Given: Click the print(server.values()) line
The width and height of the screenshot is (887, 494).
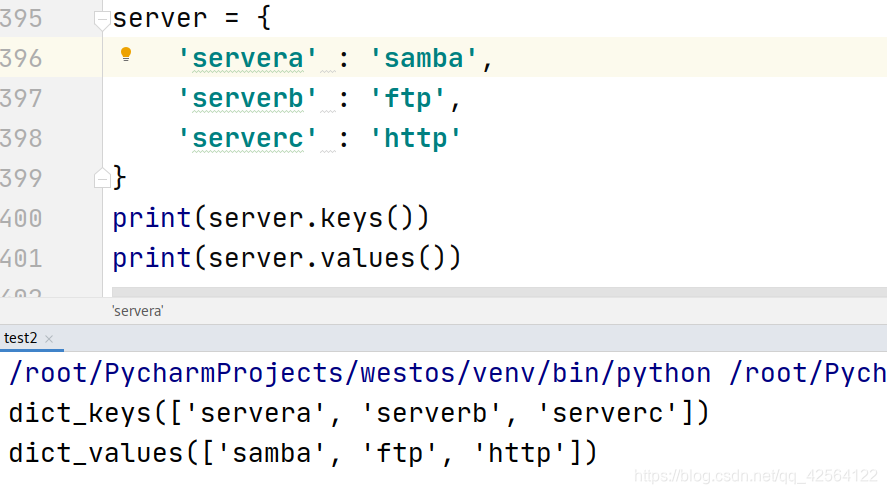Looking at the screenshot, I should [287, 259].
